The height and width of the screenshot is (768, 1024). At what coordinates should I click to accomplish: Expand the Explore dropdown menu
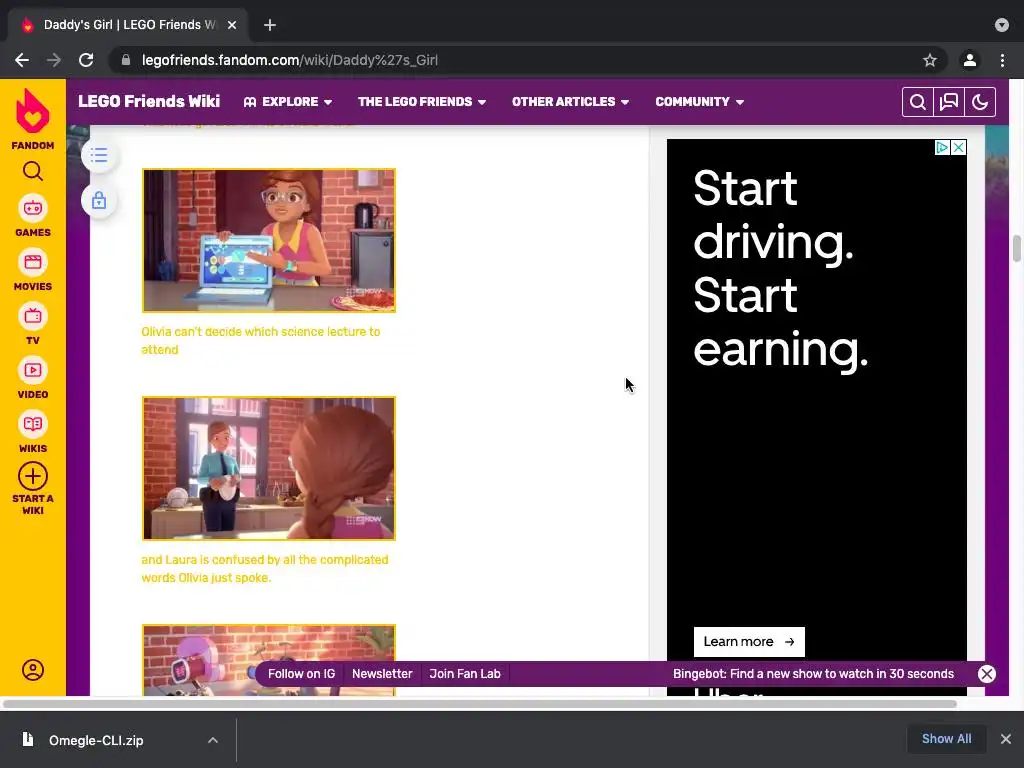click(288, 102)
